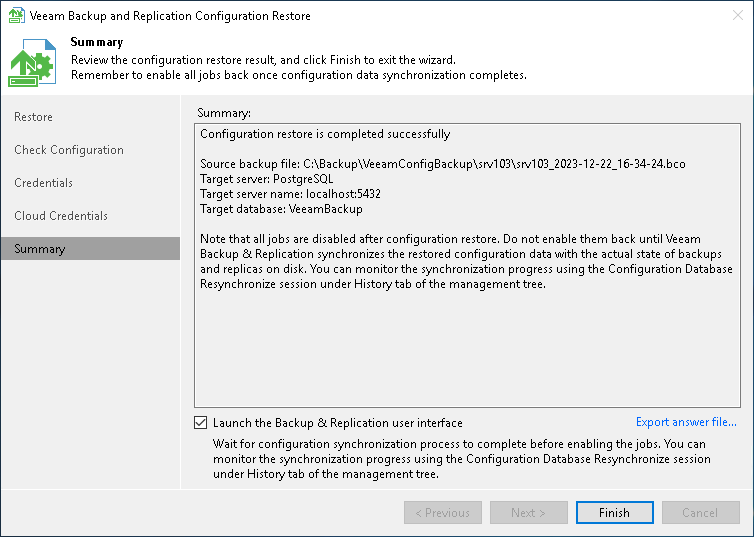The width and height of the screenshot is (754, 537).
Task: Click the Target database VeeamBackup line
Action: tap(281, 209)
